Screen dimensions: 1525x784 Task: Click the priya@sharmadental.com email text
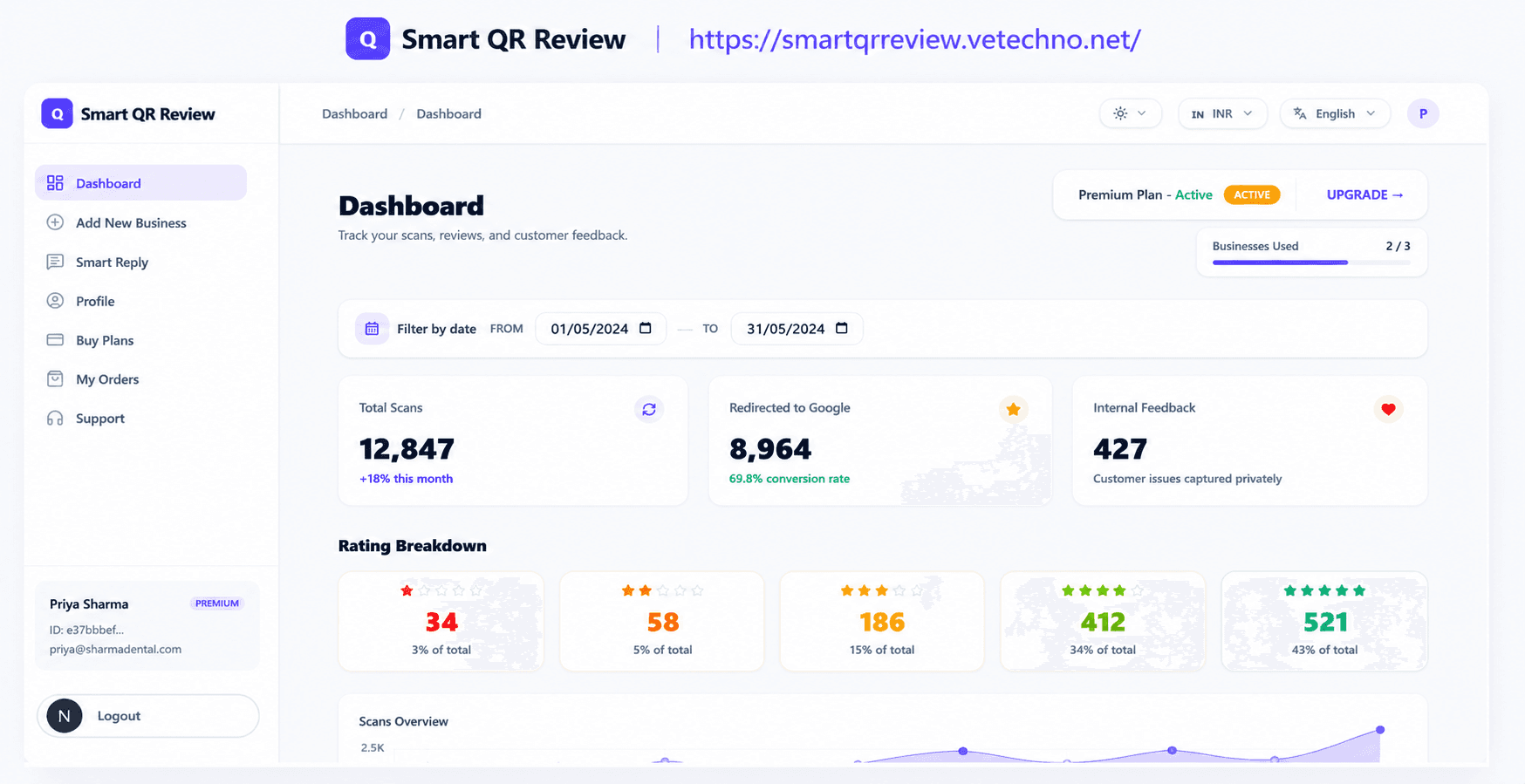click(115, 649)
